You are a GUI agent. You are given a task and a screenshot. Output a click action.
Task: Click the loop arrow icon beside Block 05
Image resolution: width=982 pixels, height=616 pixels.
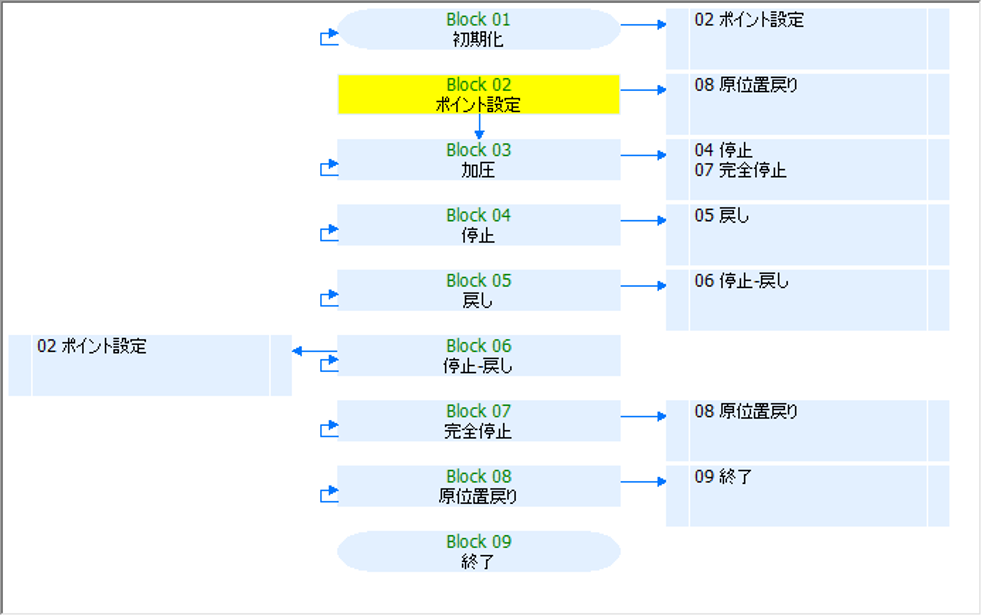pyautogui.click(x=329, y=298)
